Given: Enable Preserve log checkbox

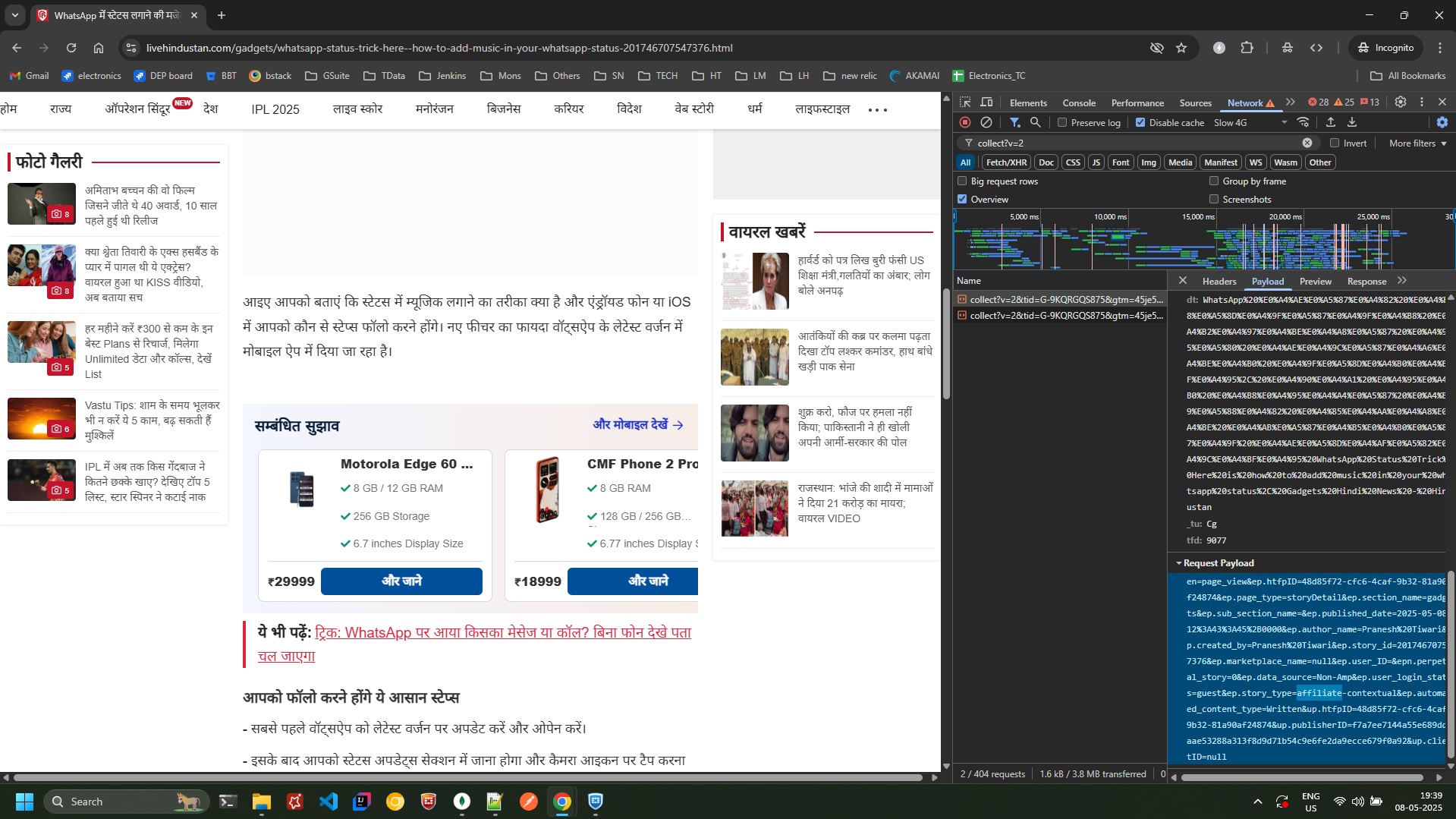Looking at the screenshot, I should coord(1062,122).
